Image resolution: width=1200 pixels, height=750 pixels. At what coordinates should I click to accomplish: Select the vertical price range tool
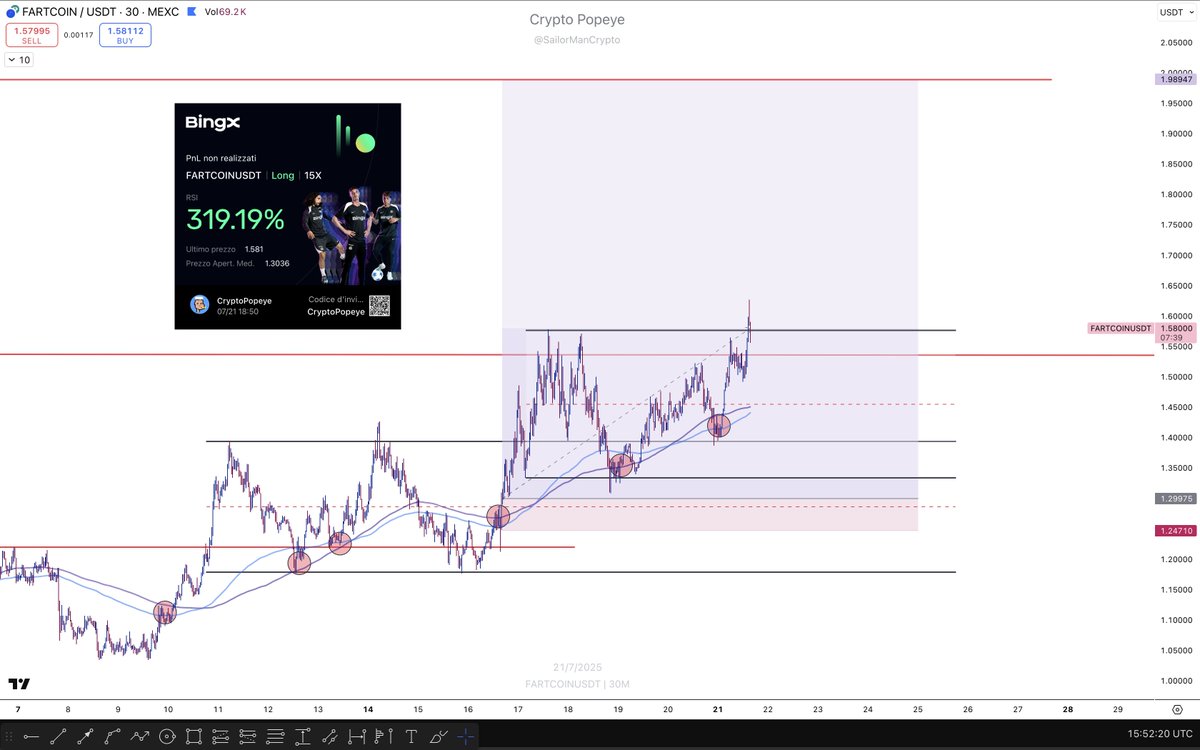tap(302, 737)
